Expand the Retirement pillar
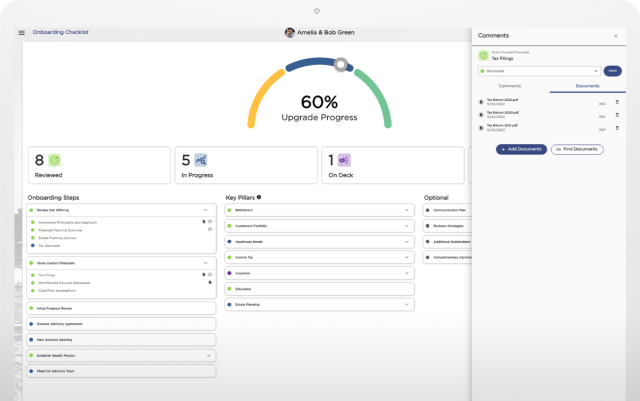This screenshot has height=401, width=640. [407, 210]
